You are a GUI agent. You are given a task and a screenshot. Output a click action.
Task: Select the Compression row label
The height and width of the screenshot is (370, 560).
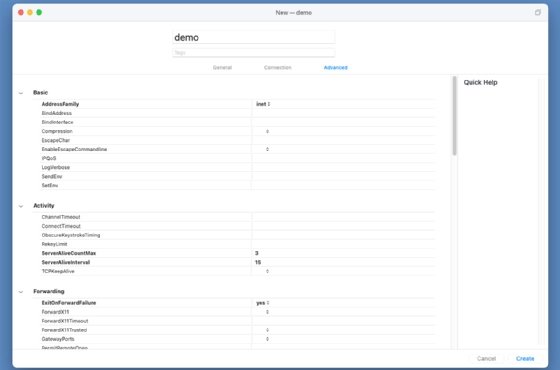pos(57,131)
